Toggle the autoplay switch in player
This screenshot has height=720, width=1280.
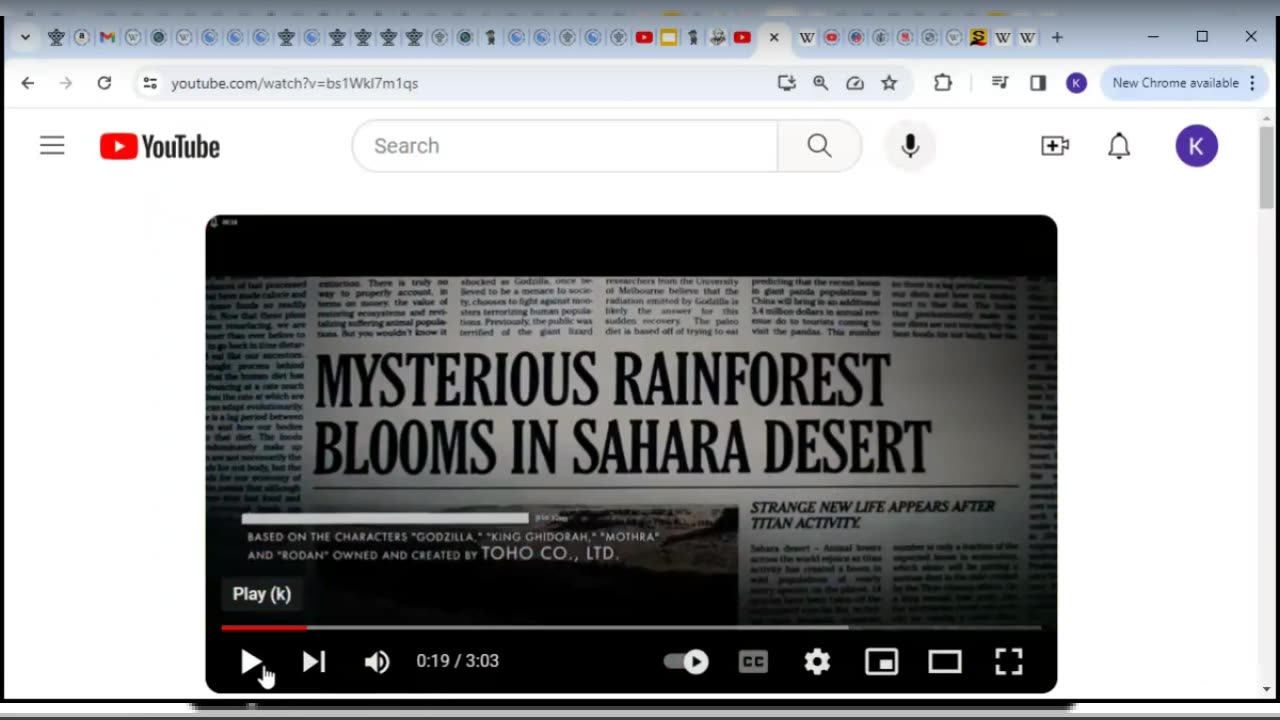click(686, 661)
